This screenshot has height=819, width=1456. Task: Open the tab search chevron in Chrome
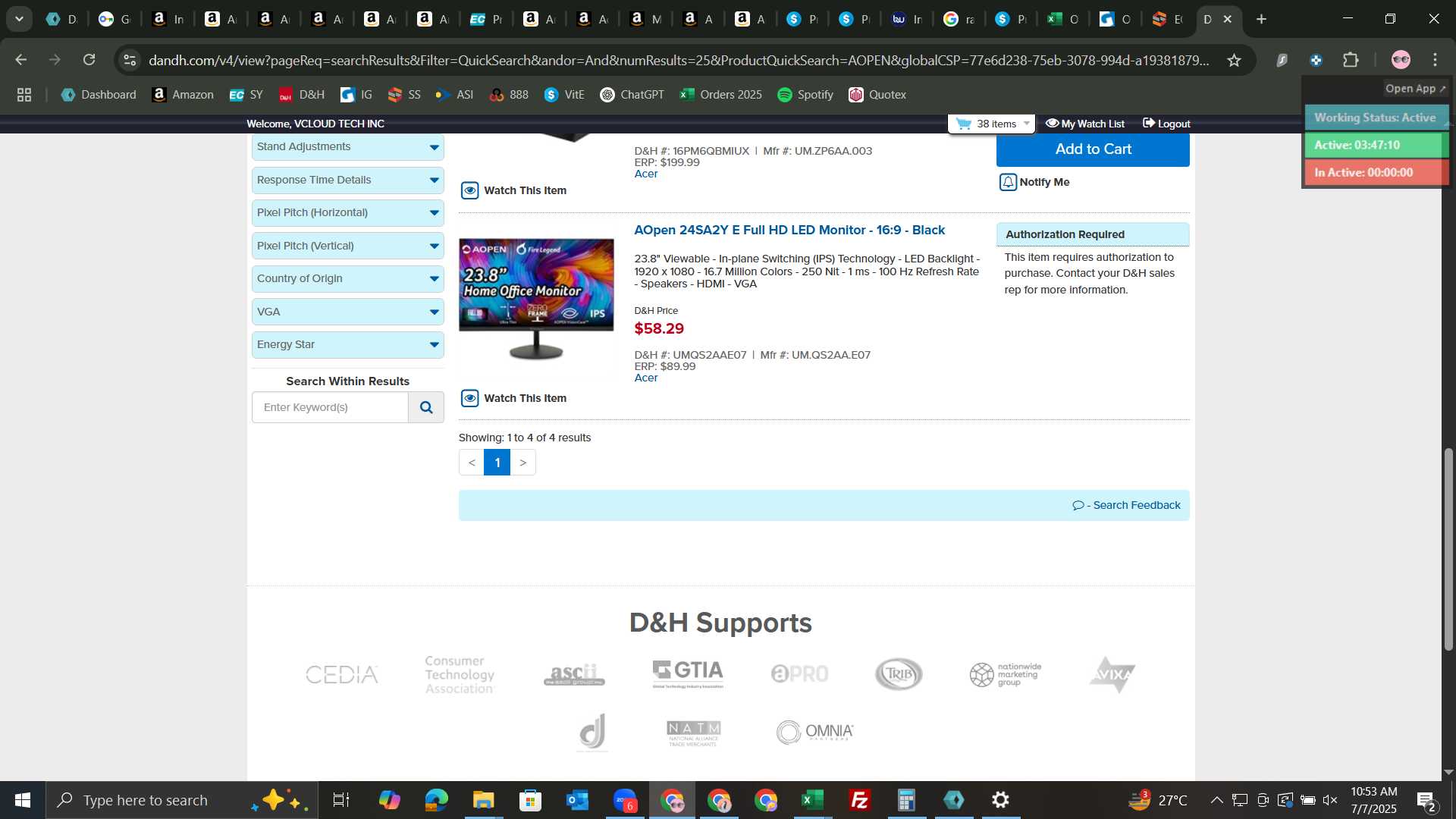pyautogui.click(x=19, y=20)
